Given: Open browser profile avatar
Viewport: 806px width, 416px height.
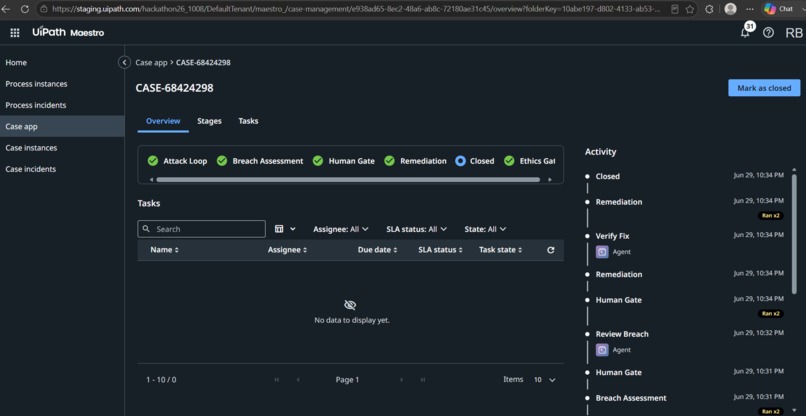Looking at the screenshot, I should coord(730,9).
